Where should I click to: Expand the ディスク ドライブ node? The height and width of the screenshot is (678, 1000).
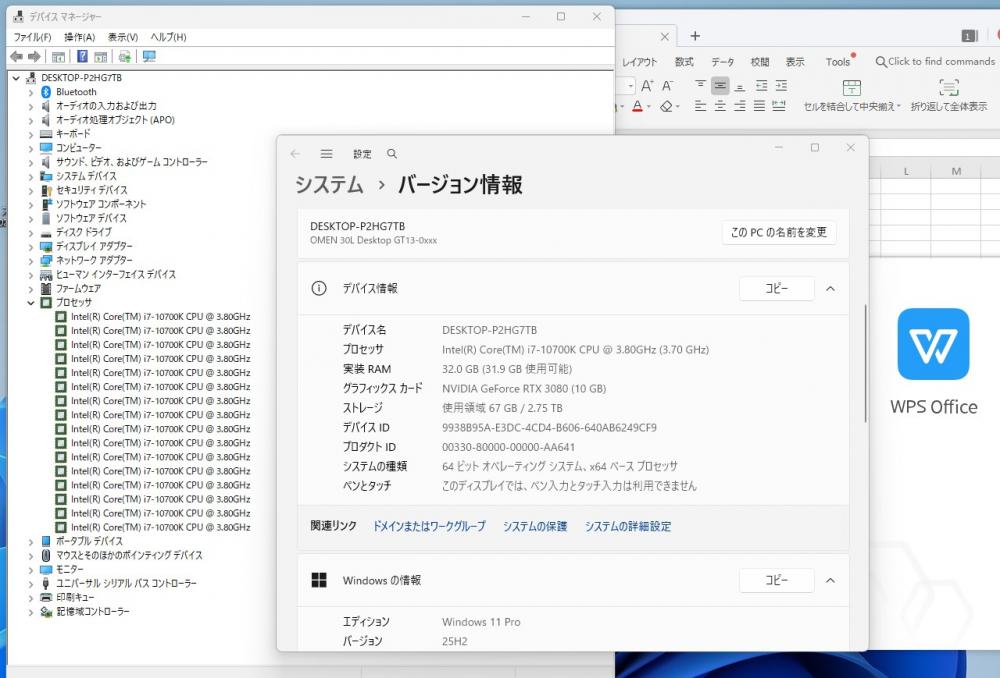pyautogui.click(x=31, y=233)
